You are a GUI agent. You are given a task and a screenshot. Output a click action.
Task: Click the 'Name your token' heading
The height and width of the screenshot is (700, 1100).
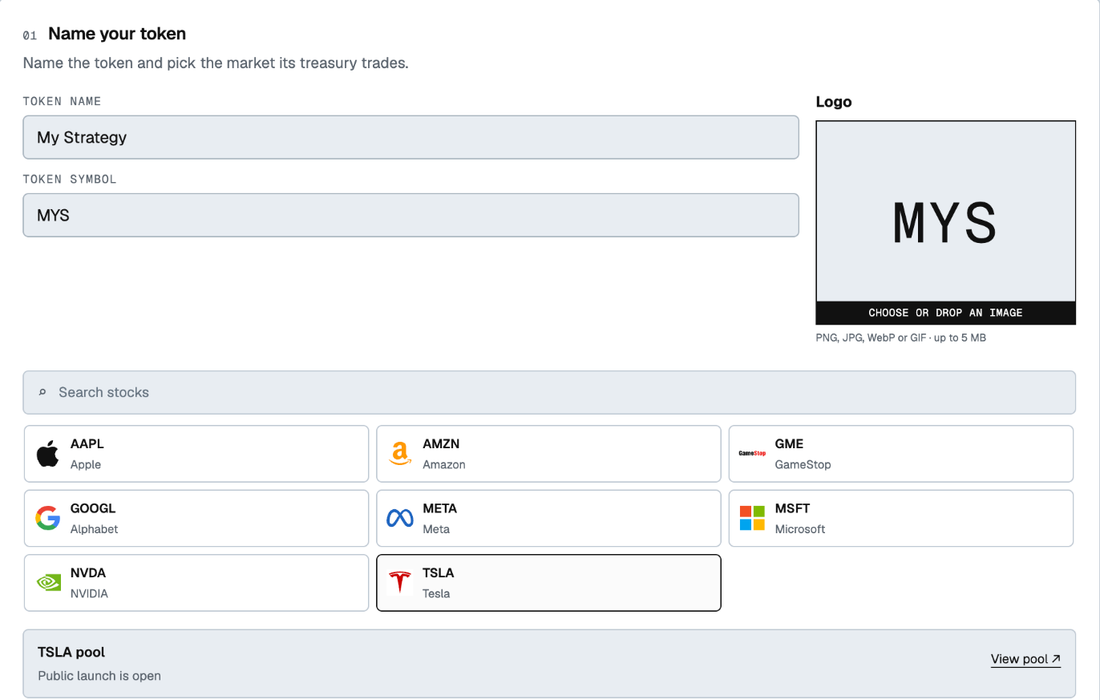117,34
